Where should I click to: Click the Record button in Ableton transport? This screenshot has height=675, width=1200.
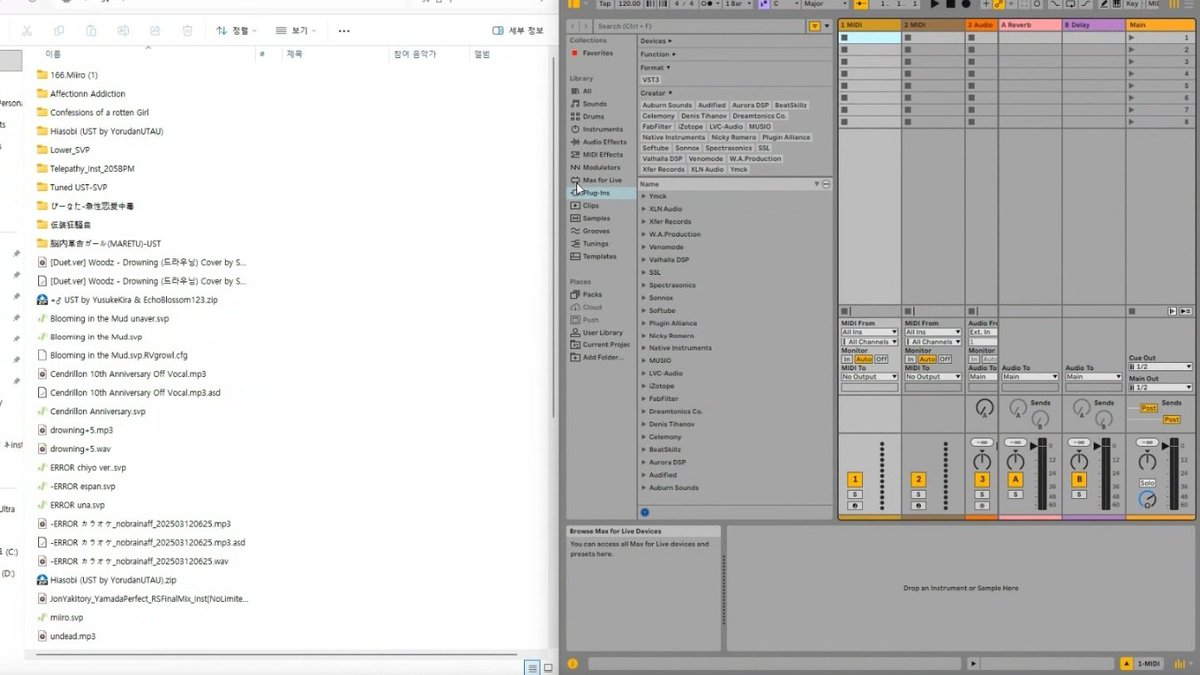[966, 4]
